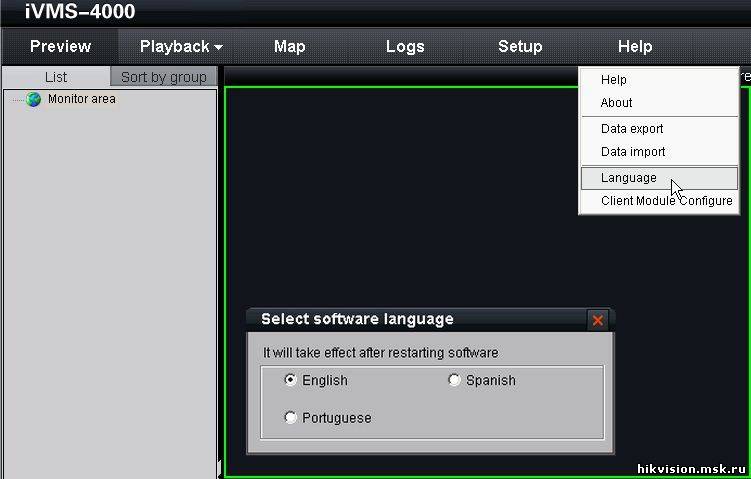Switch to Sort by group tab
The width and height of the screenshot is (751, 479).
[x=164, y=77]
